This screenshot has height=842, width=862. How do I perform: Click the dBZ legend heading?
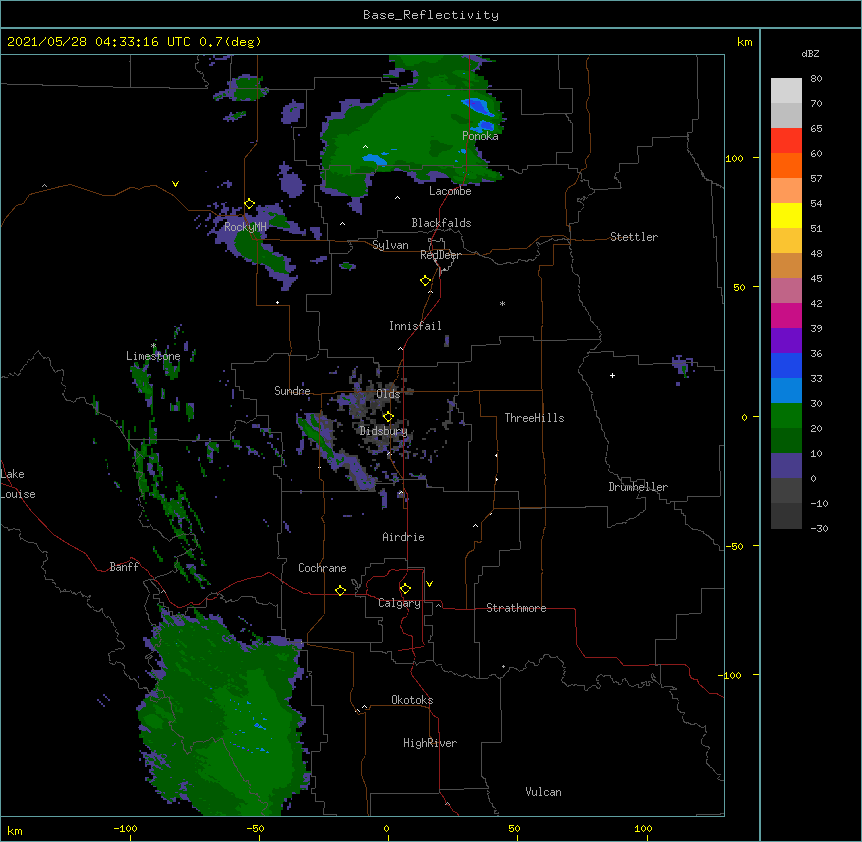(x=810, y=53)
